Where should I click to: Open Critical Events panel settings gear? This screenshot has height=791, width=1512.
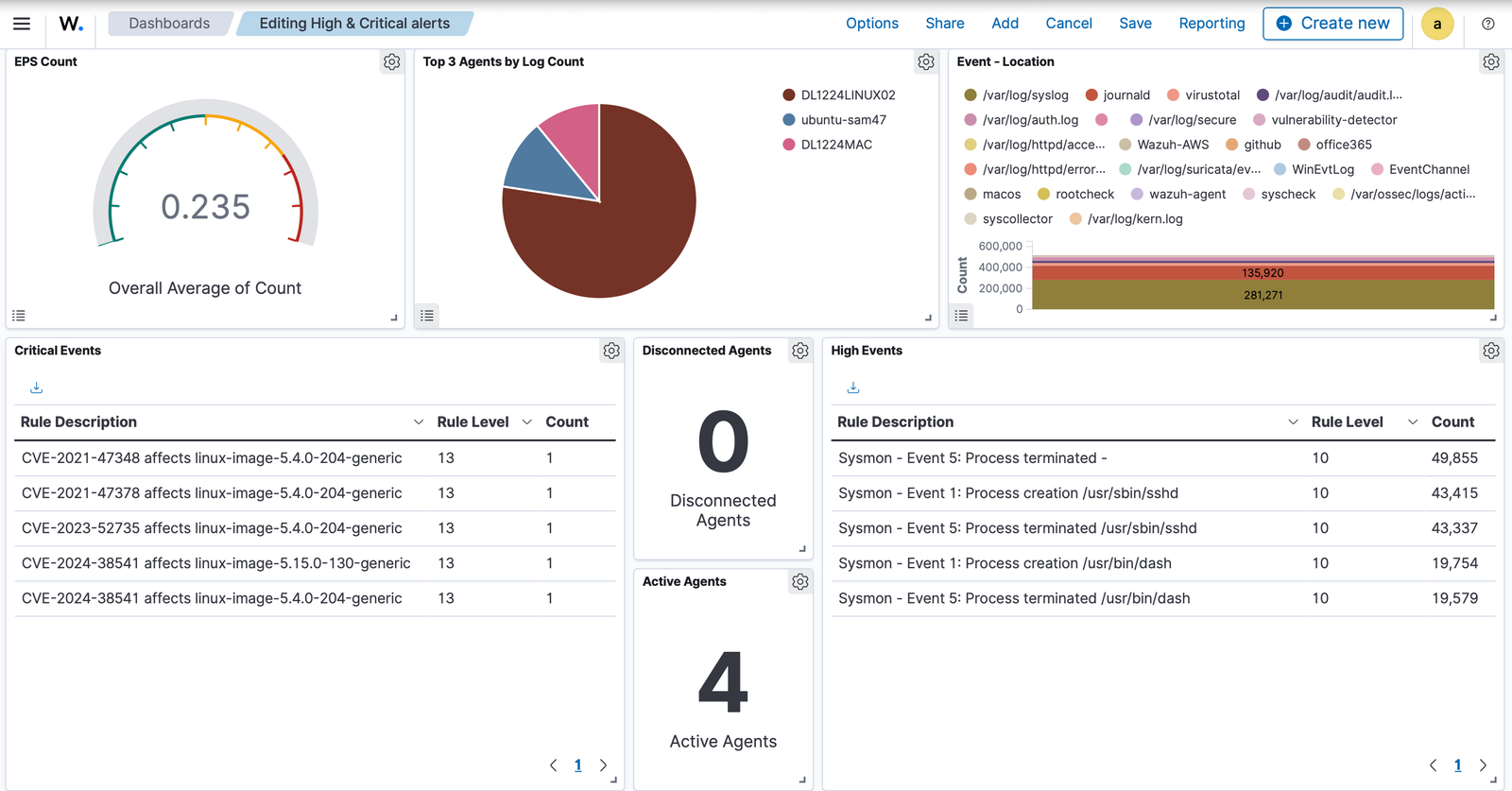(x=611, y=352)
